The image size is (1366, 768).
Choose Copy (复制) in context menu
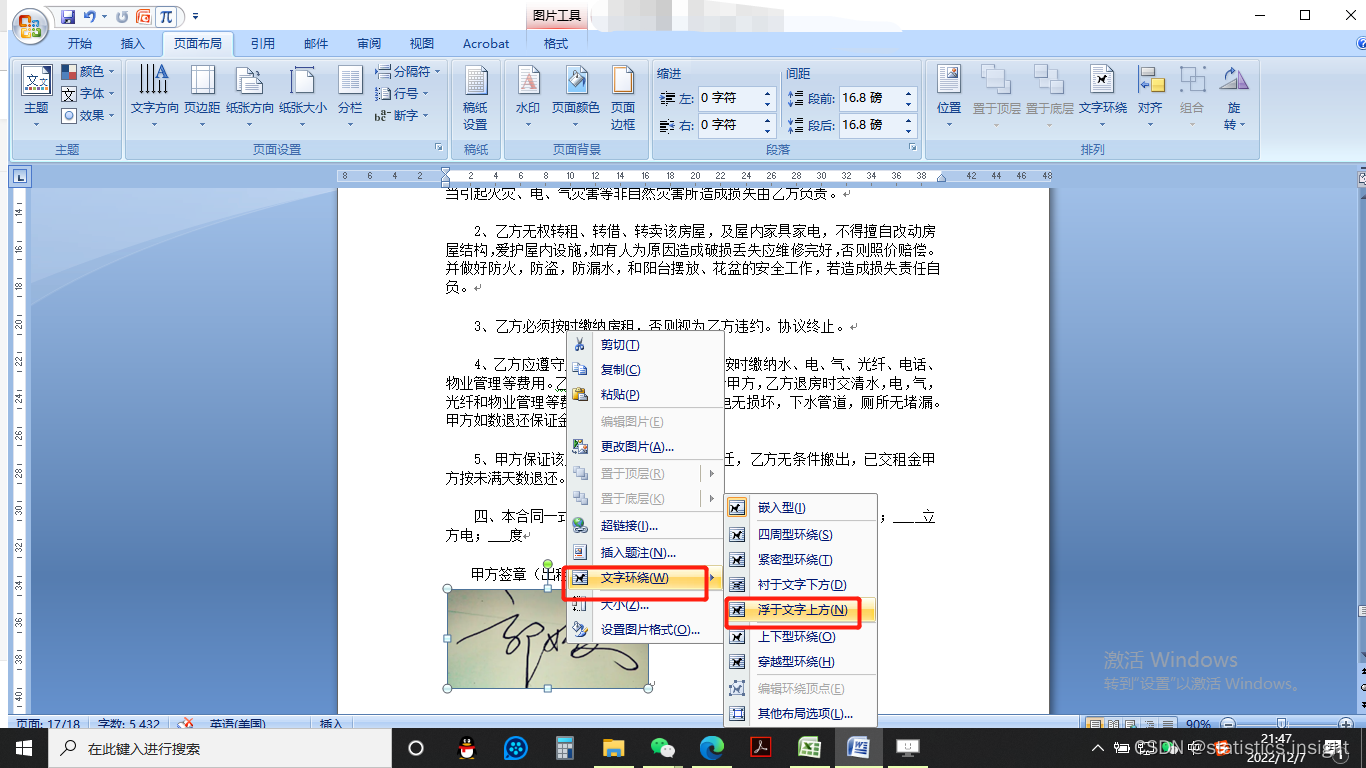[646, 370]
